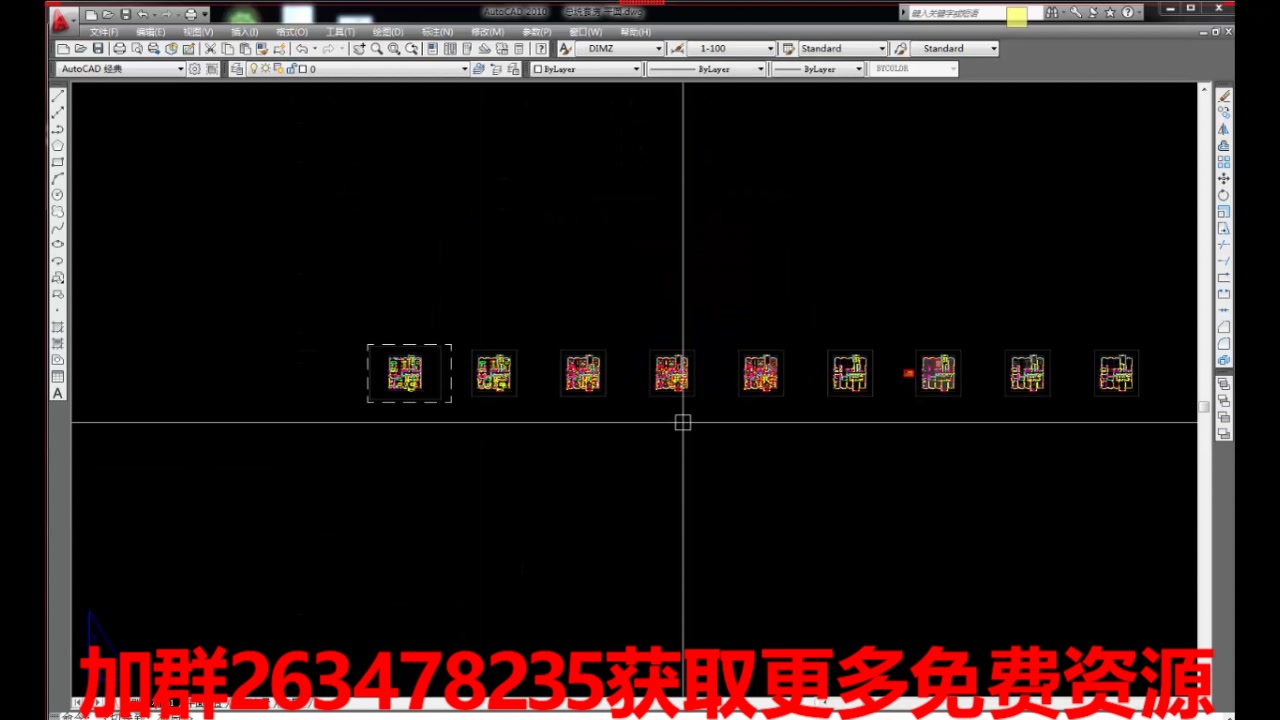
Task: Select the Ellipse tool
Action: 58,245
